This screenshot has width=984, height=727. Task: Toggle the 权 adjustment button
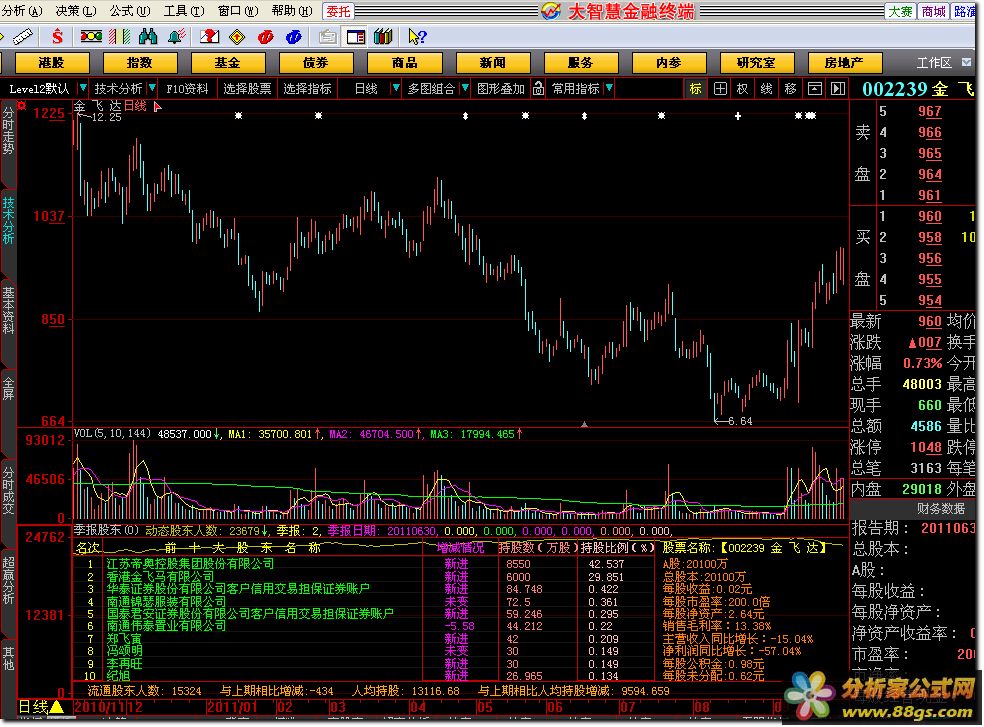pos(742,89)
